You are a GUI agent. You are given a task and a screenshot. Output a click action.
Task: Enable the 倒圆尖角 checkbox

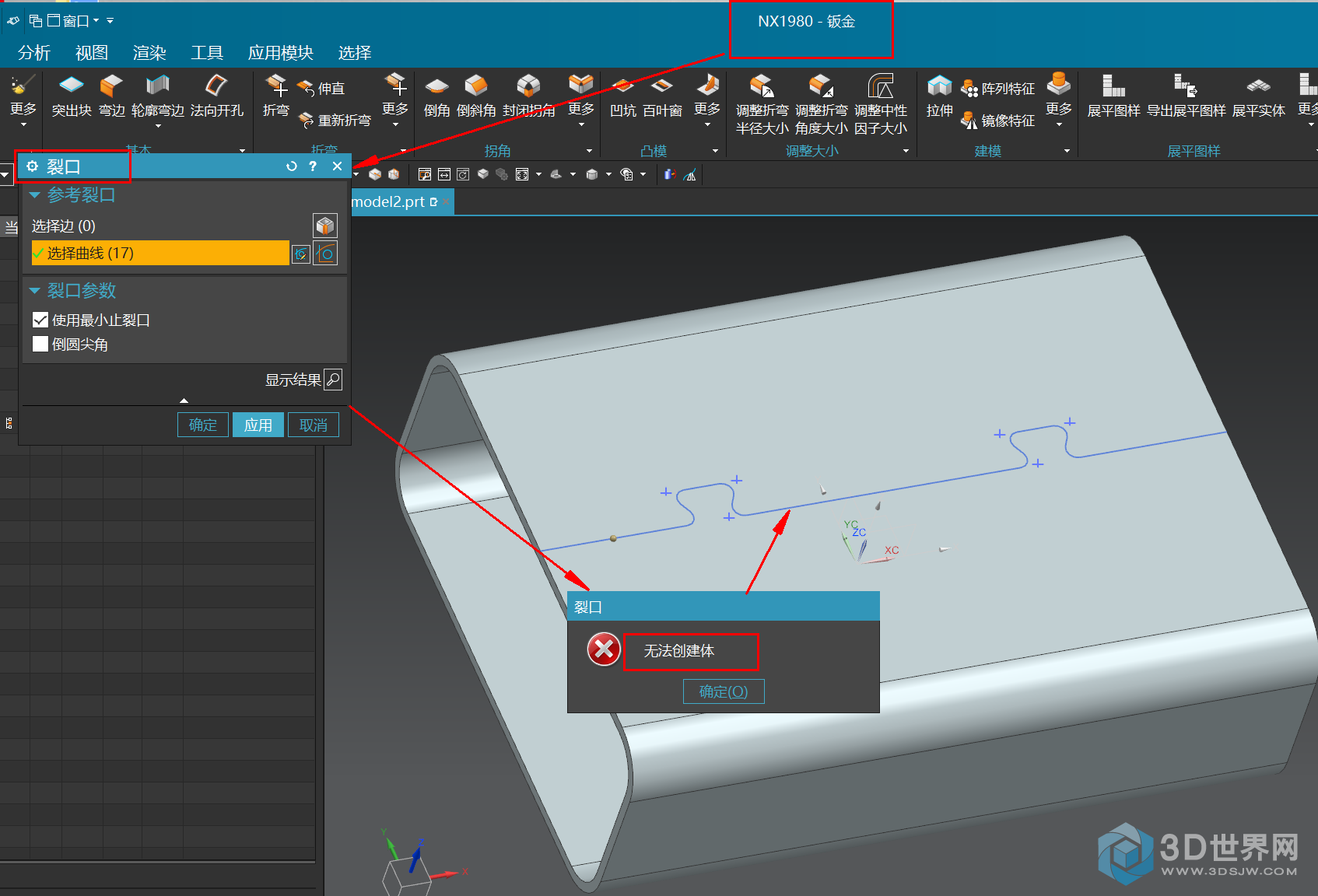coord(40,344)
